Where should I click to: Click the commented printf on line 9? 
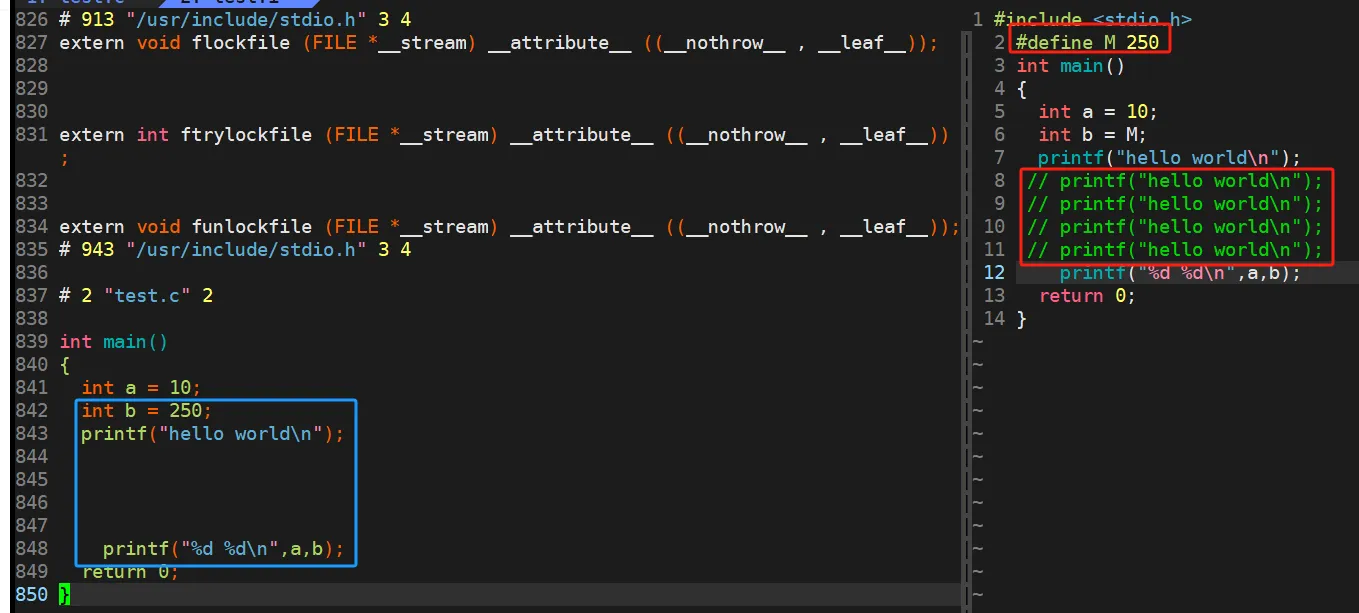(1175, 204)
